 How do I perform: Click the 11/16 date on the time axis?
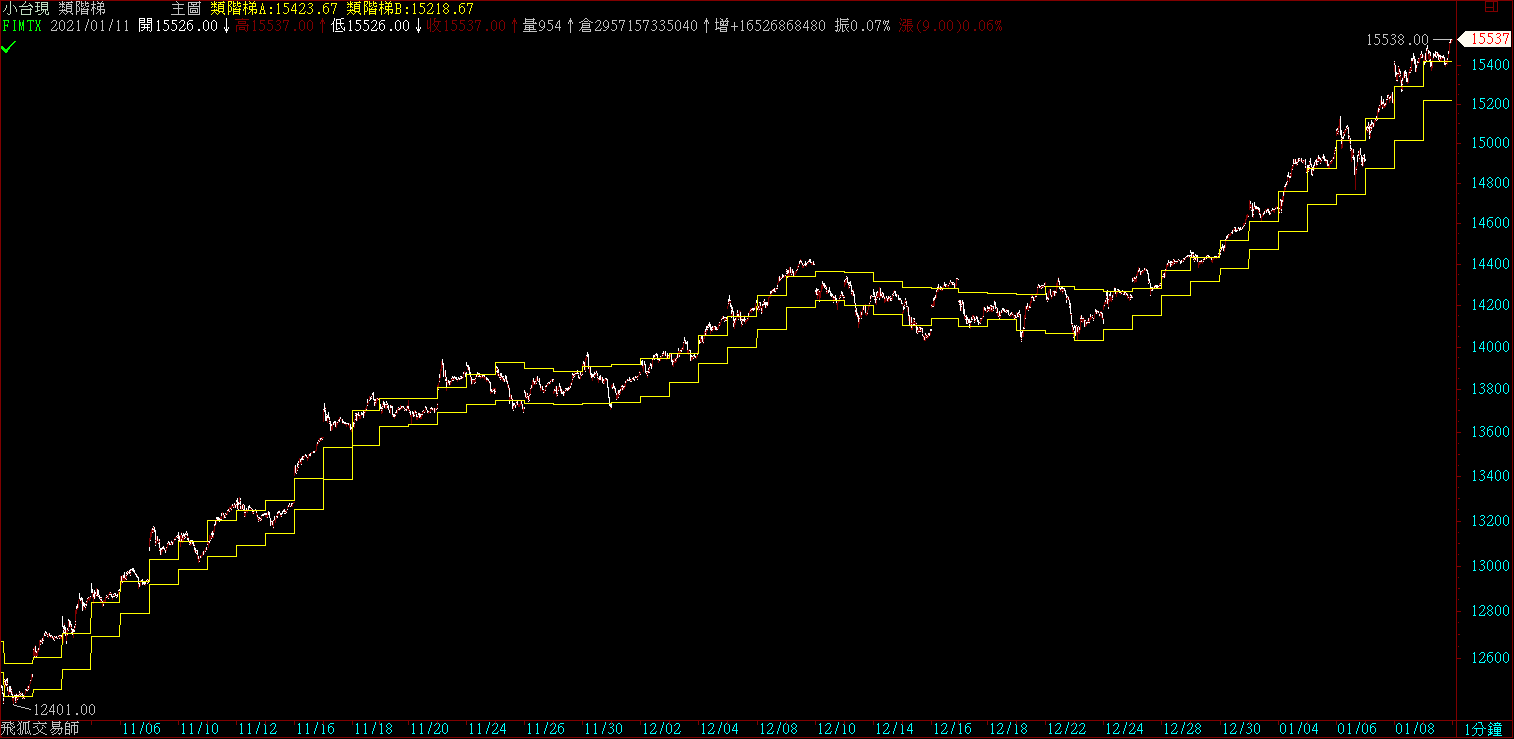pos(314,730)
